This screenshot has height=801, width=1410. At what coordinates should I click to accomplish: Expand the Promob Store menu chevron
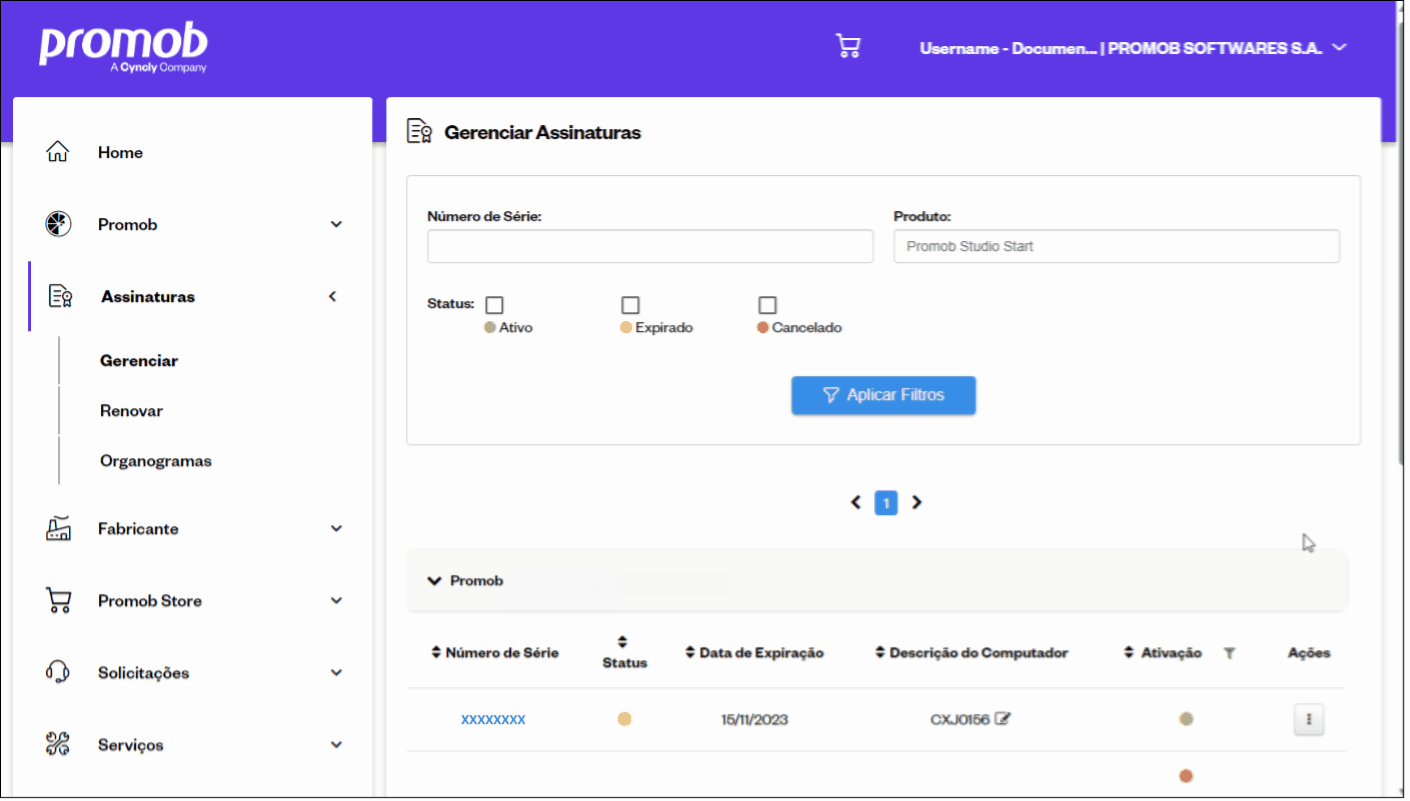coord(336,601)
